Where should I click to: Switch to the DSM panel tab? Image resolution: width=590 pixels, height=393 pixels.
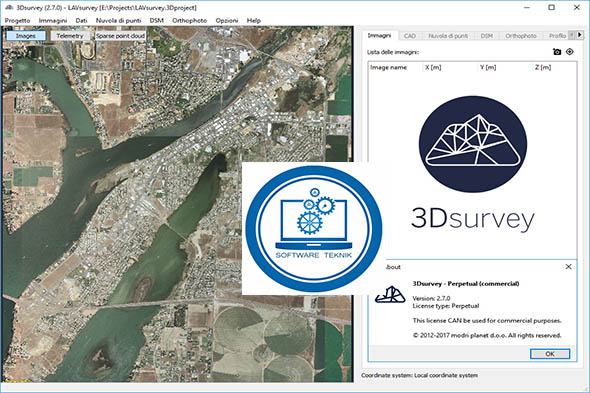(487, 36)
